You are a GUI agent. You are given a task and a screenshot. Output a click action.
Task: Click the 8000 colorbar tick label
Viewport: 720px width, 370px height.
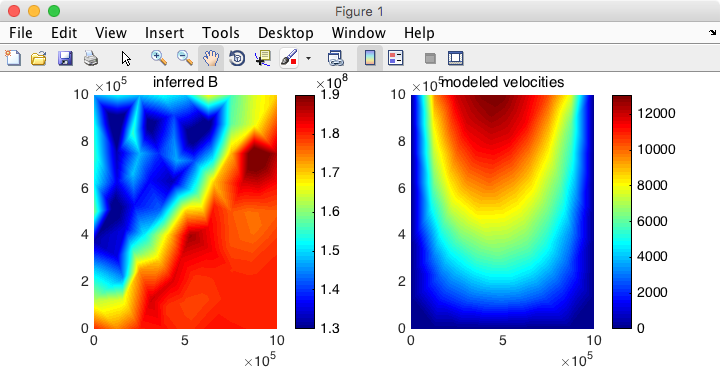coord(652,185)
